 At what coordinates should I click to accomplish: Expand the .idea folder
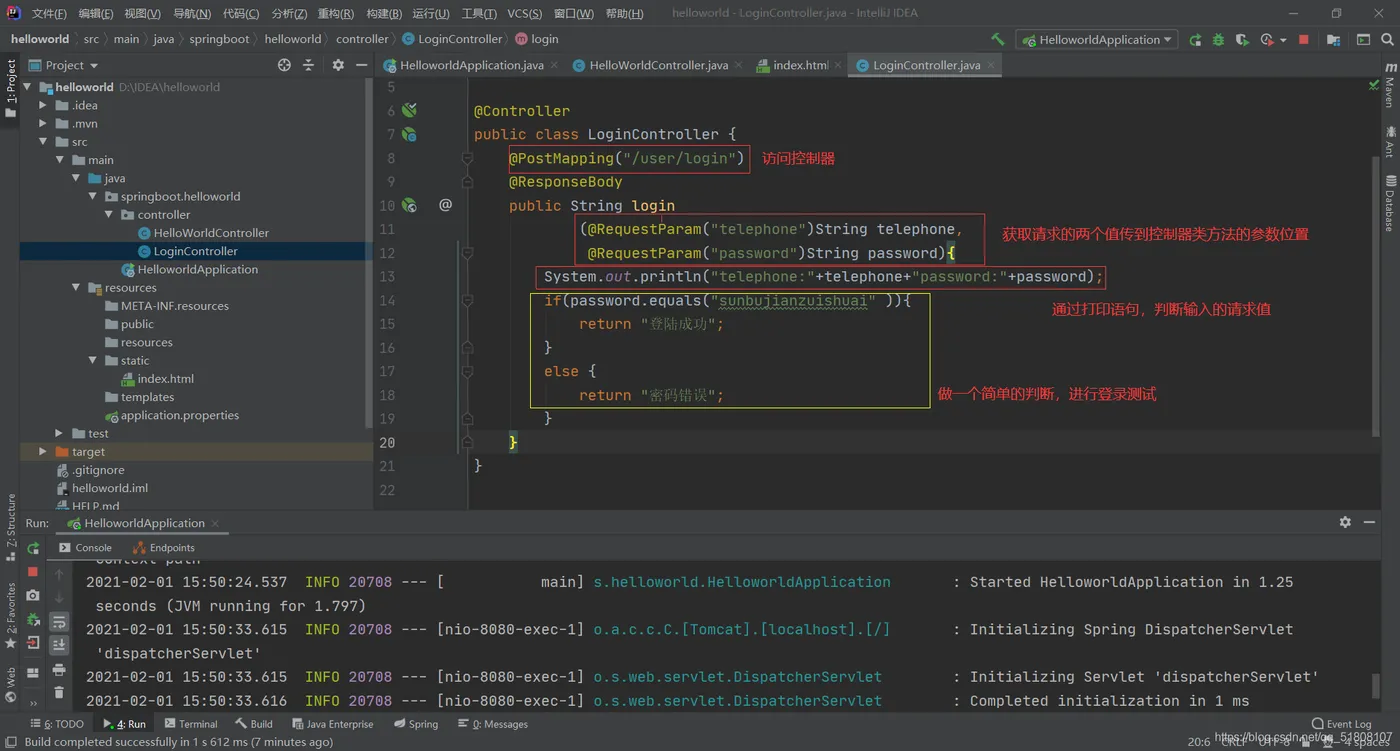(x=43, y=105)
